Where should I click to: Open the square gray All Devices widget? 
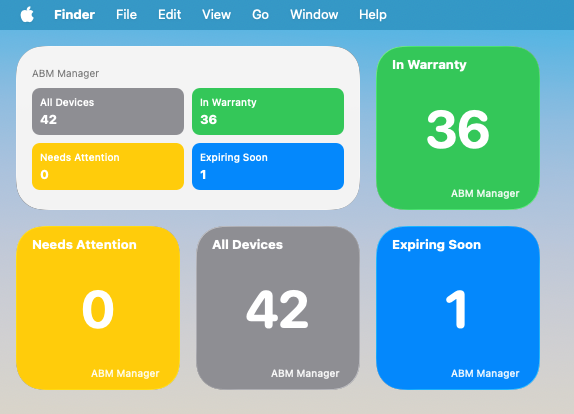(x=278, y=308)
